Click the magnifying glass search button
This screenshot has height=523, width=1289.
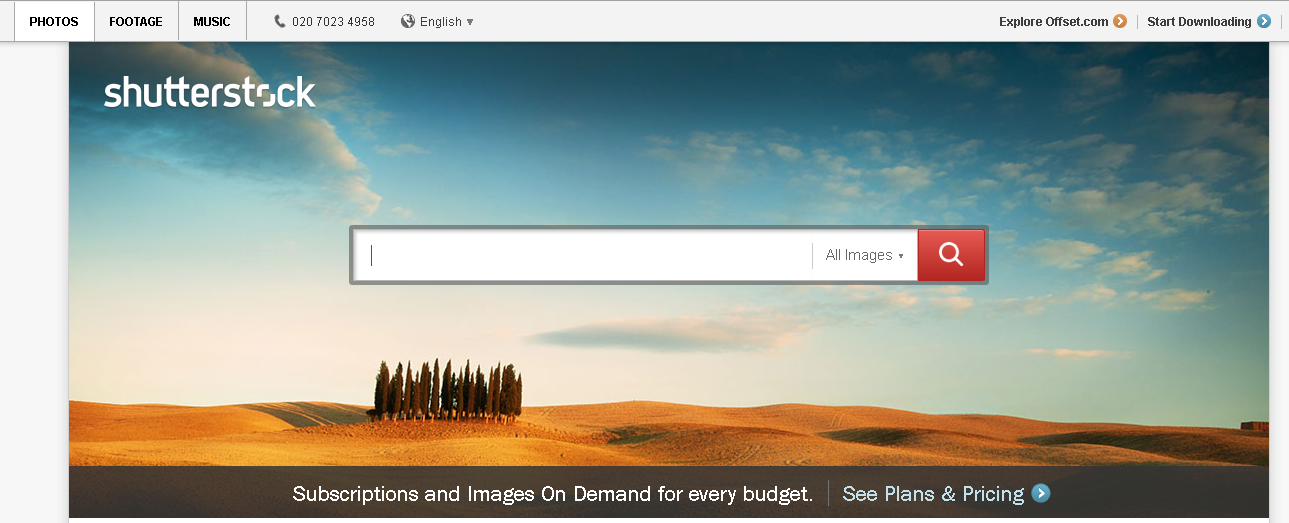click(951, 255)
